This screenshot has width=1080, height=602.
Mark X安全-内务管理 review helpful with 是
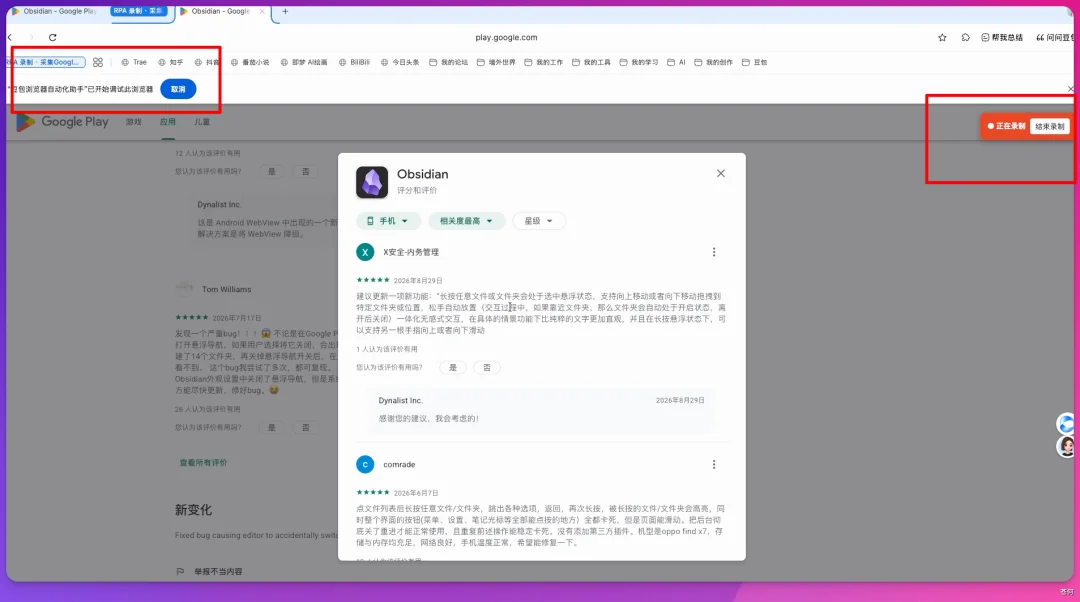coord(453,368)
